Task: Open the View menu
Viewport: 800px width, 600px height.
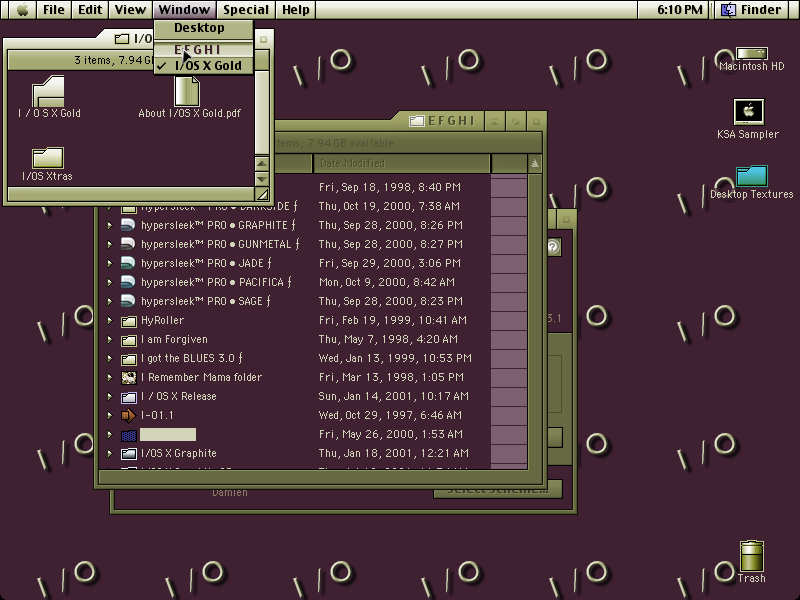Action: pyautogui.click(x=130, y=10)
